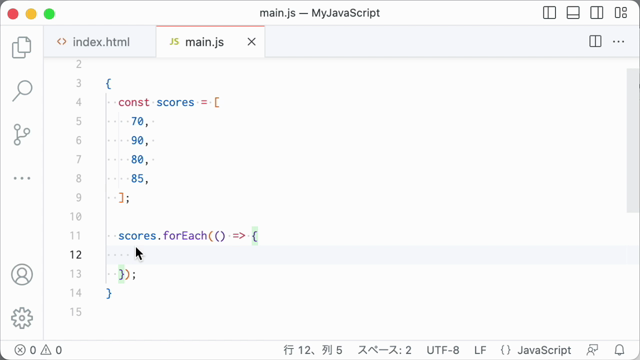This screenshot has width=640, height=360.
Task: Open the Source Control view
Action: (x=22, y=134)
